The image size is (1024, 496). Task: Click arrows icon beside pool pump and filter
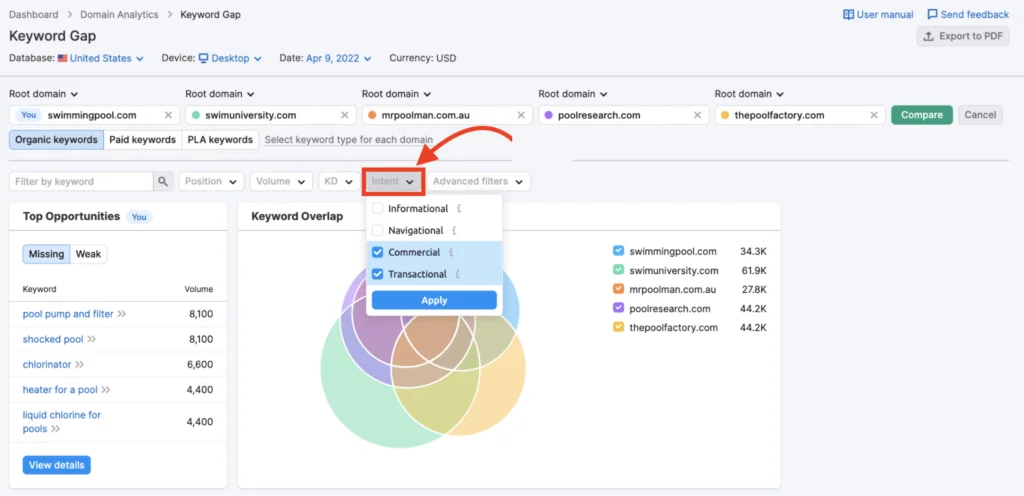click(121, 314)
